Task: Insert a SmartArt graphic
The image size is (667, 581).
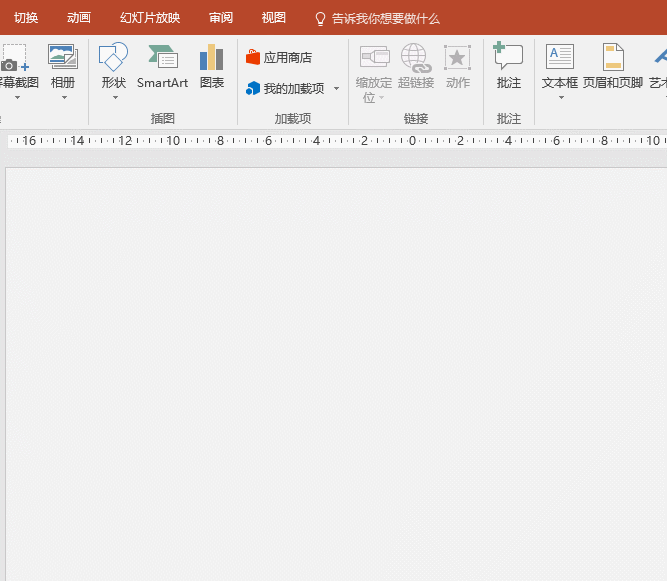Action: click(x=162, y=58)
